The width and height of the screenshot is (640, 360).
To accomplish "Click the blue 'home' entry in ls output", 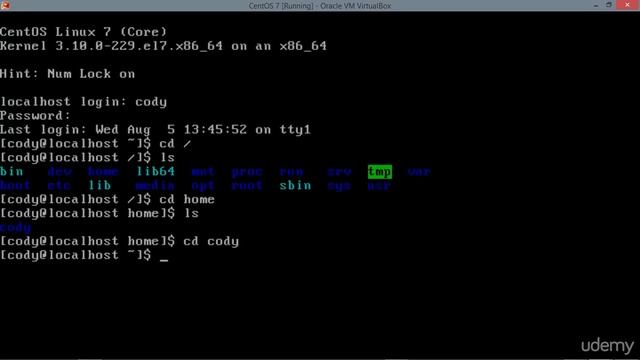I will pyautogui.click(x=103, y=171).
